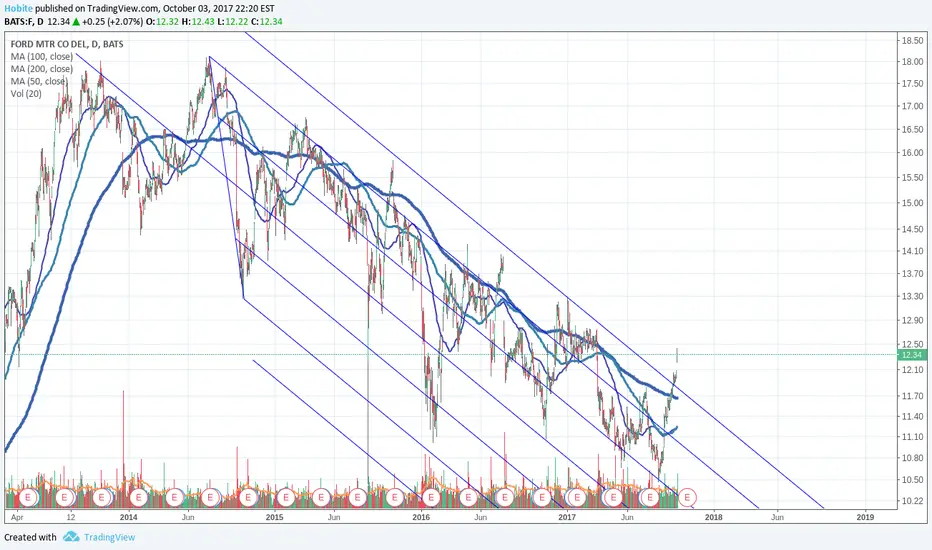Click the 11.70 price axis label

pos(912,396)
